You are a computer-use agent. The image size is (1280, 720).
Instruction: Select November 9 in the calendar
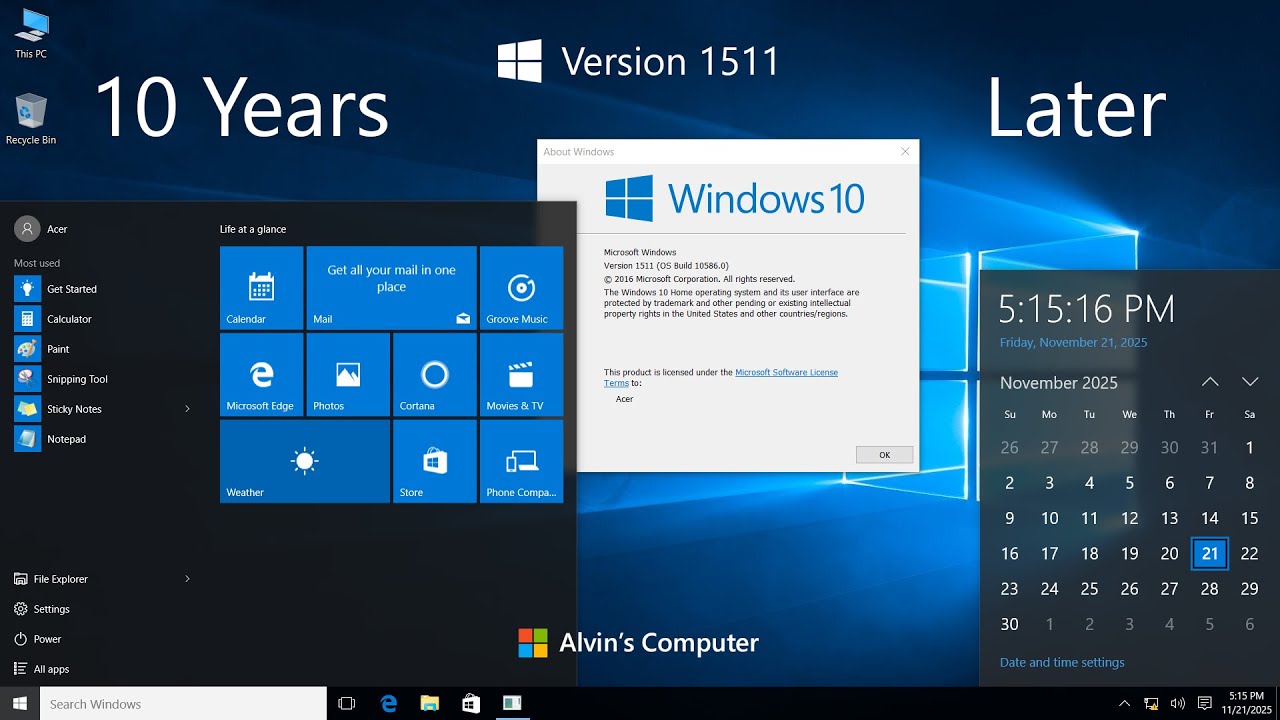pos(1010,518)
